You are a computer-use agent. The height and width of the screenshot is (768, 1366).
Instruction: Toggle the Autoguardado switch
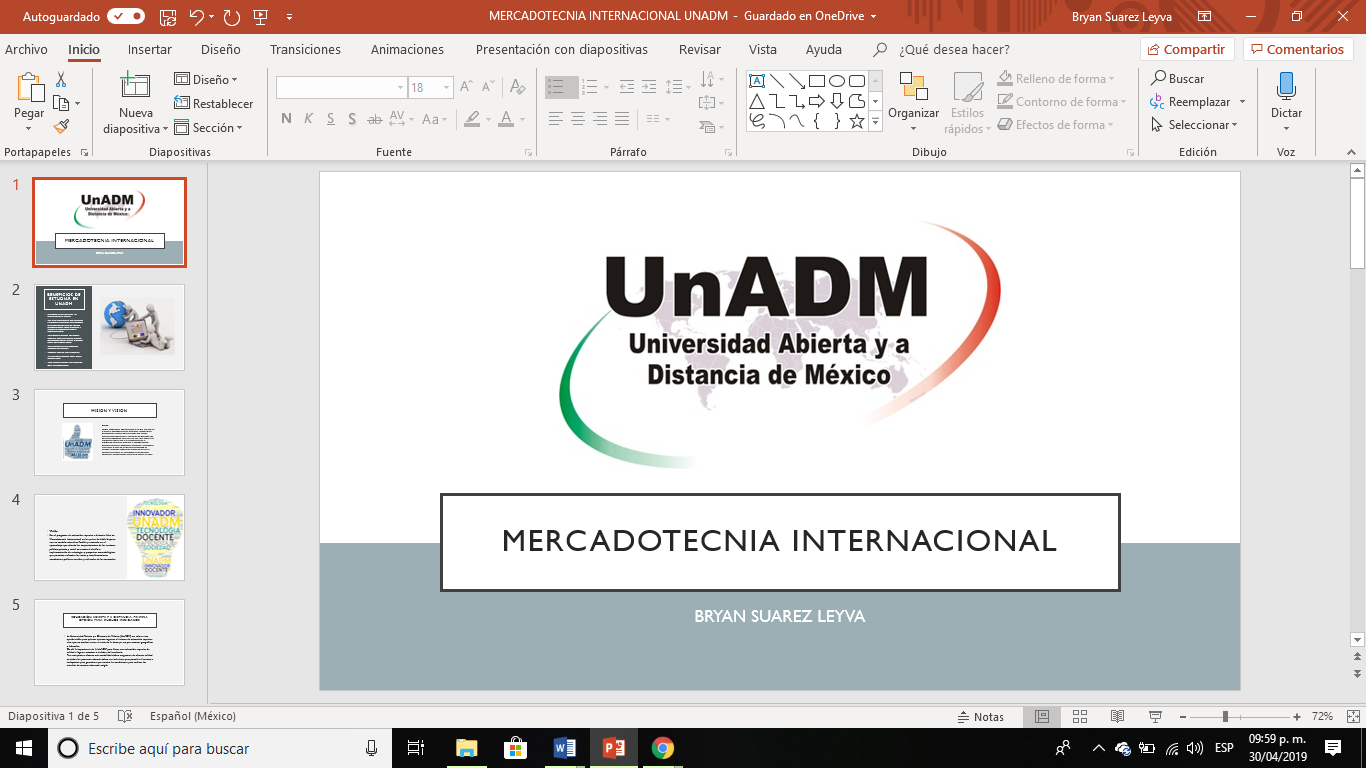click(126, 17)
